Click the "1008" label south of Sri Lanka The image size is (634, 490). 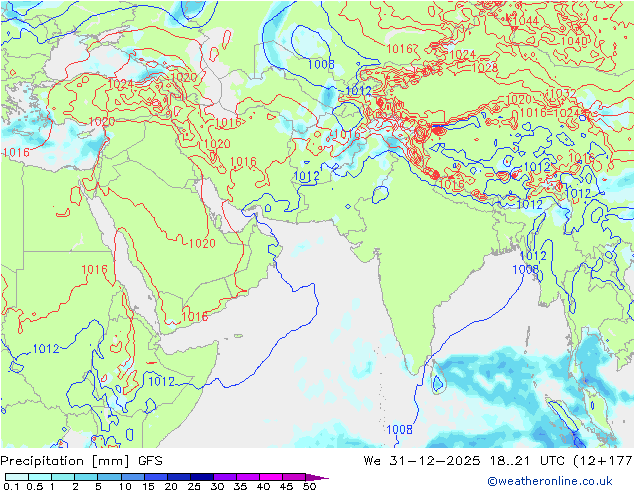[399, 429]
